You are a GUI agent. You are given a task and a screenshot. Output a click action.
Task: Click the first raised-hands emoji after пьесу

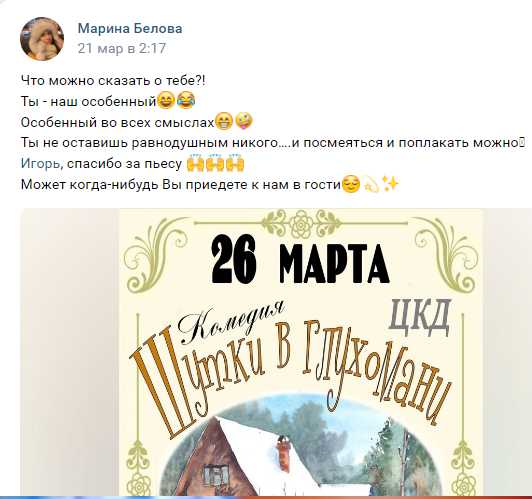[x=196, y=163]
